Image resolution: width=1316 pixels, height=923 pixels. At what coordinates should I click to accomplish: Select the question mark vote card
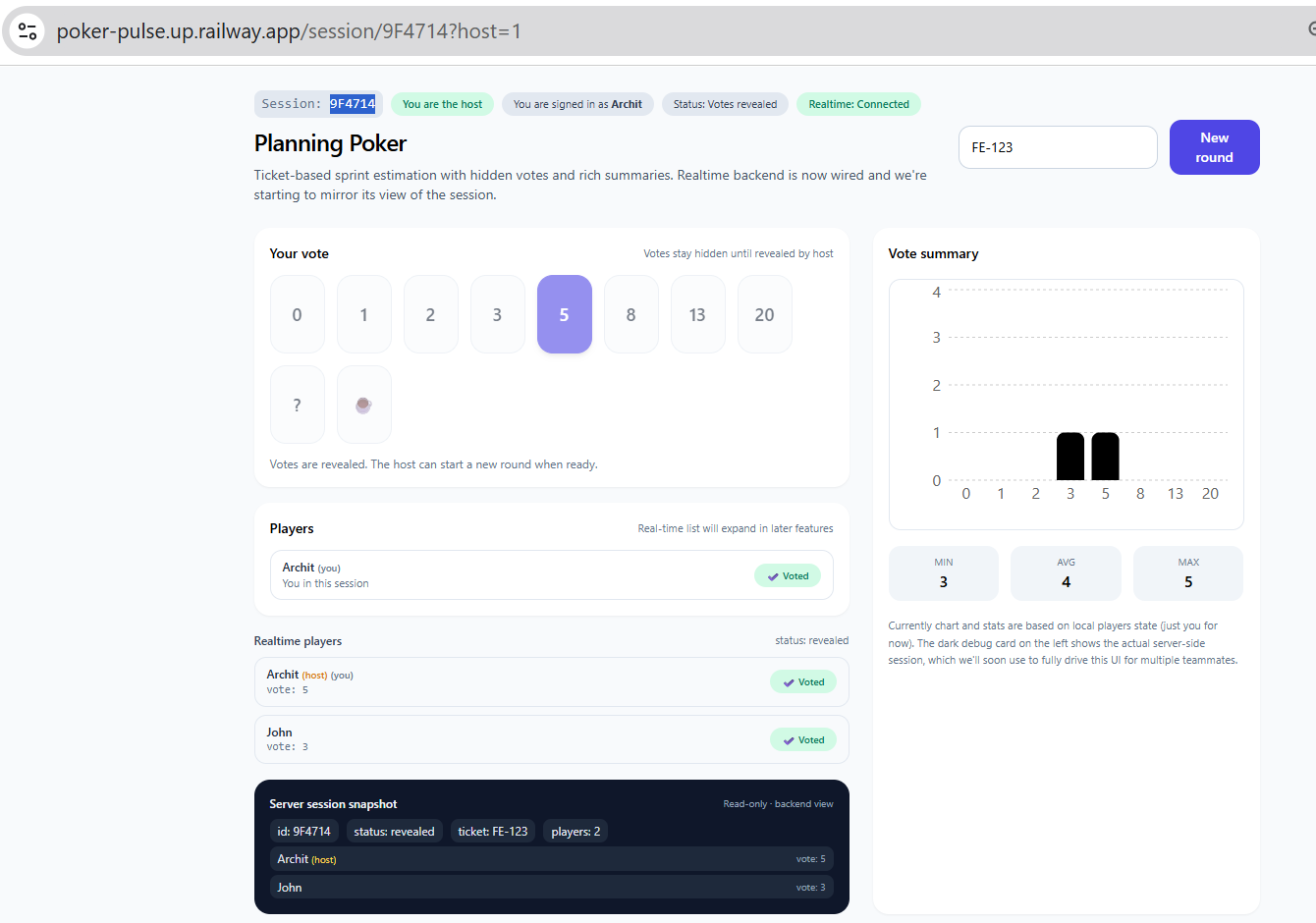coord(297,405)
